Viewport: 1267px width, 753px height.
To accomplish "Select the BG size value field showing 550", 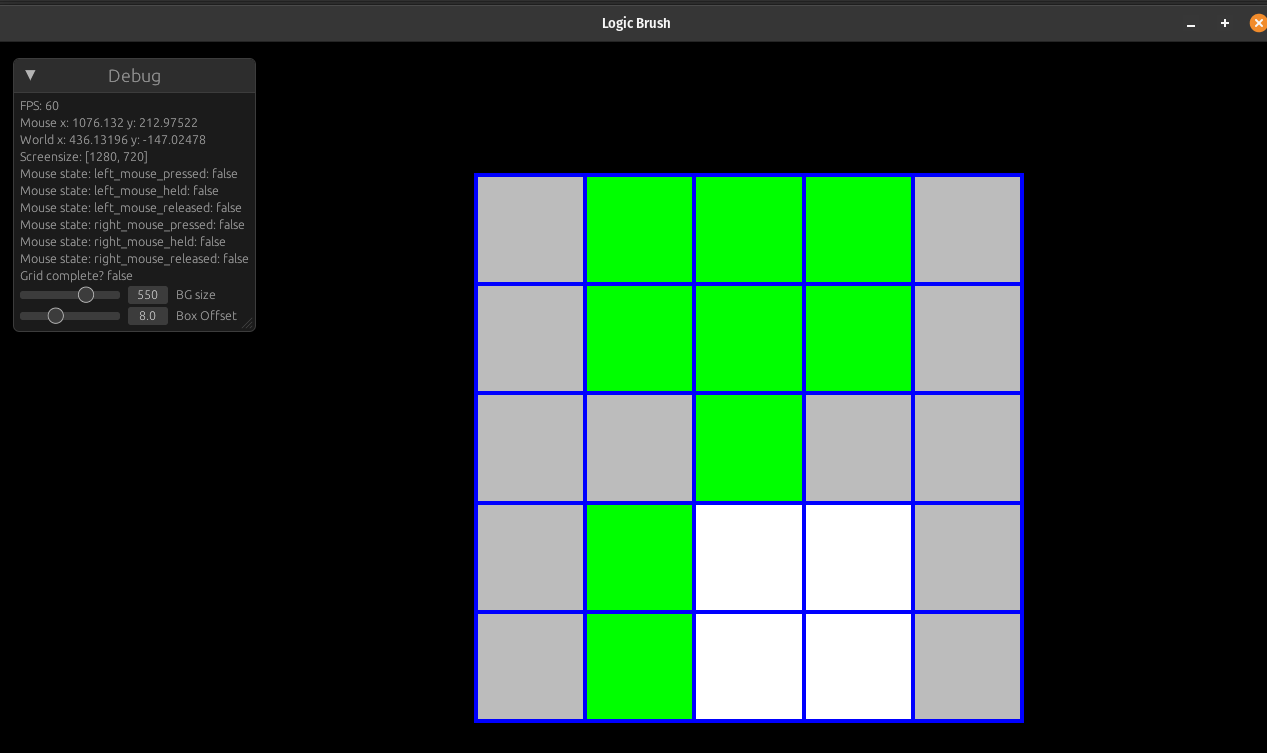I will (x=147, y=295).
